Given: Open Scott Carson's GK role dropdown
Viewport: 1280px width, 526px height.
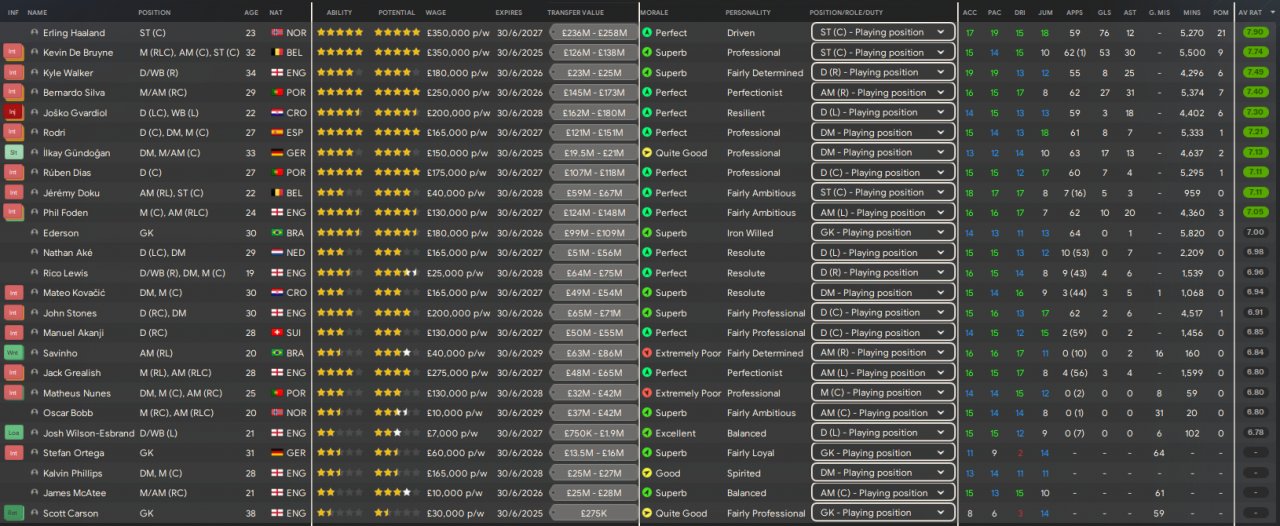Looking at the screenshot, I should tap(883, 512).
